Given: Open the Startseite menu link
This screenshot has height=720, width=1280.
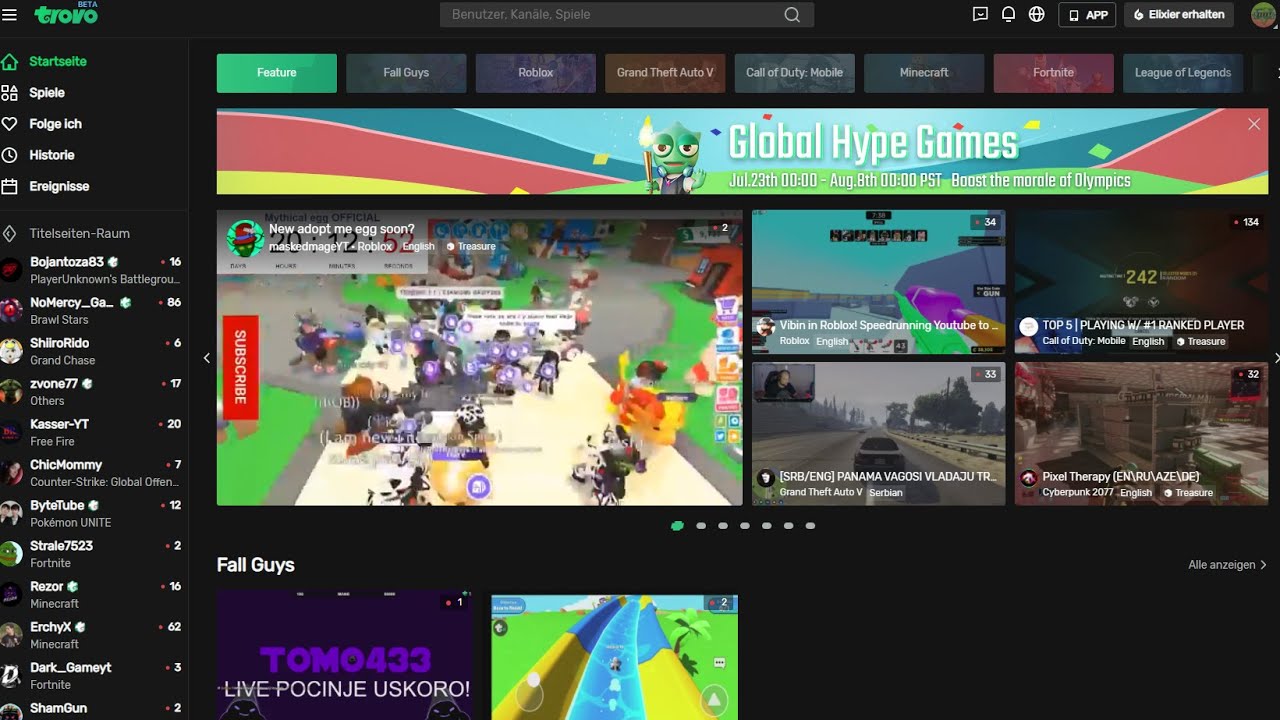Looking at the screenshot, I should (58, 61).
